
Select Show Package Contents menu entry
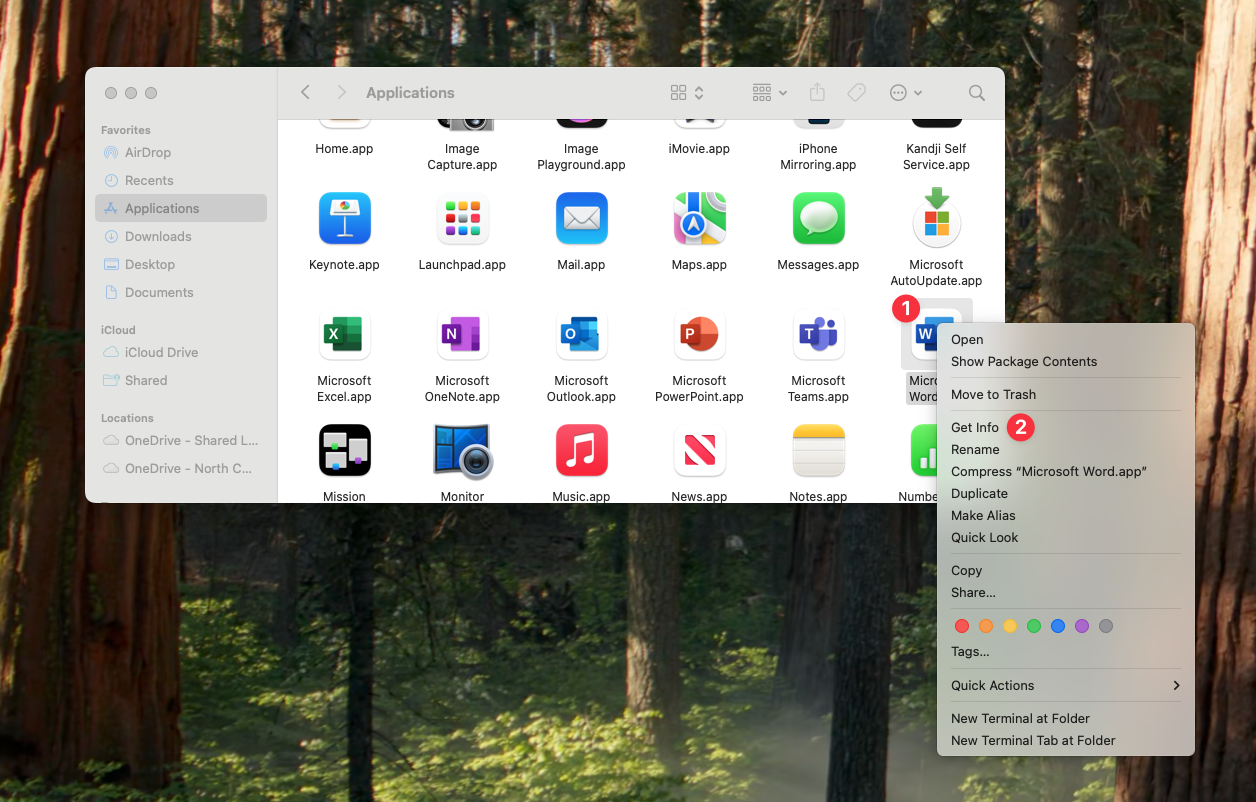click(1024, 361)
